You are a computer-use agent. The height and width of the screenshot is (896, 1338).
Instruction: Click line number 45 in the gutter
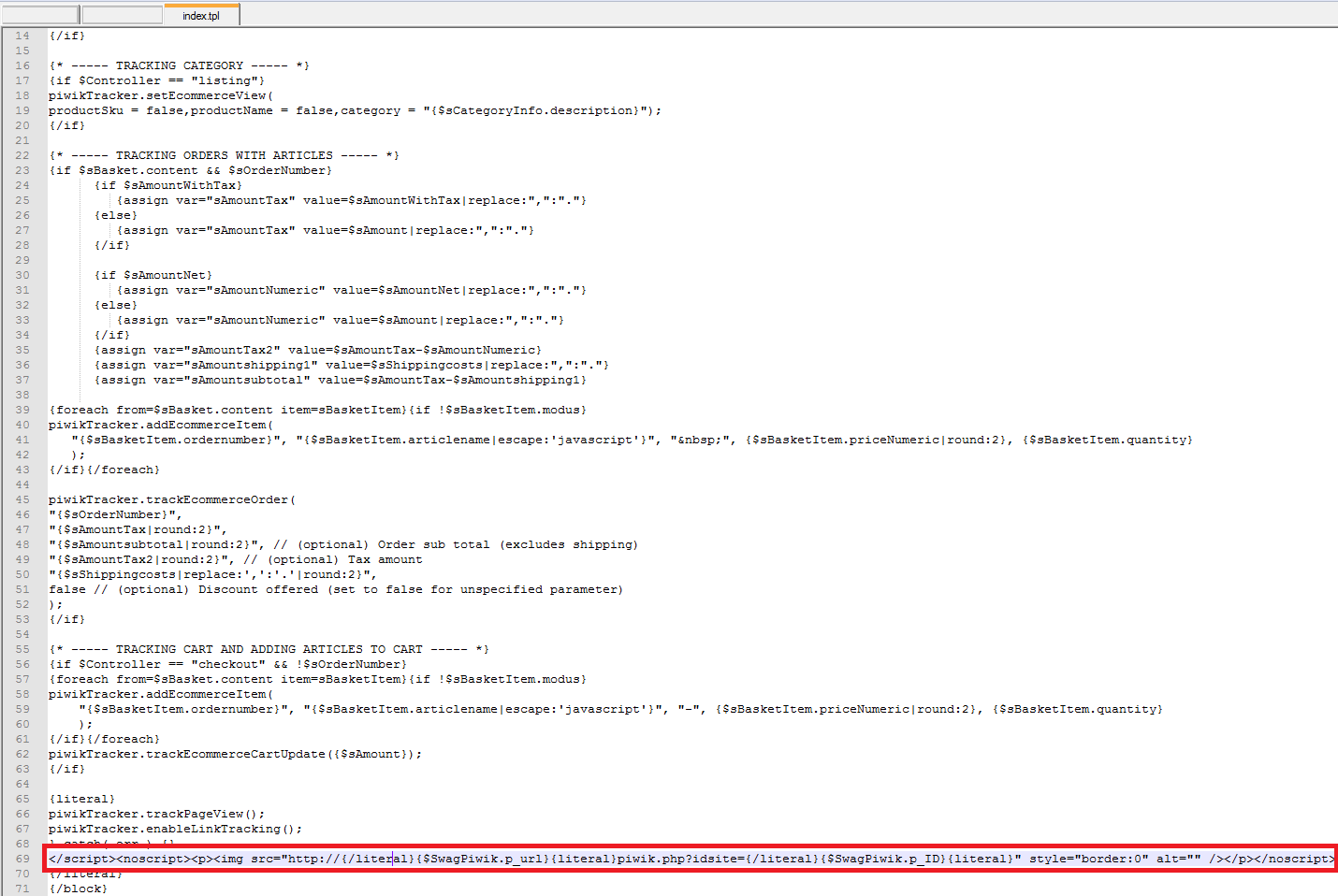point(22,499)
